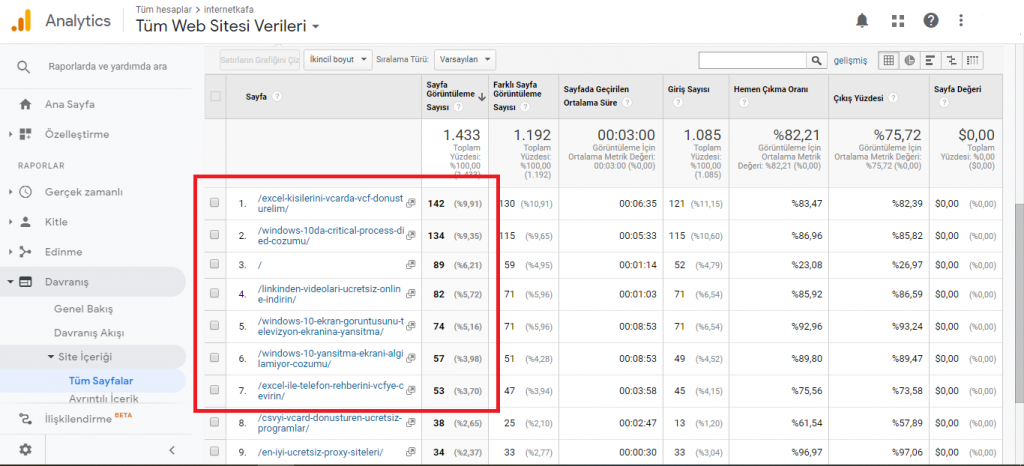
Task: Open Ayrıntılı İçerik report
Action: point(104,398)
